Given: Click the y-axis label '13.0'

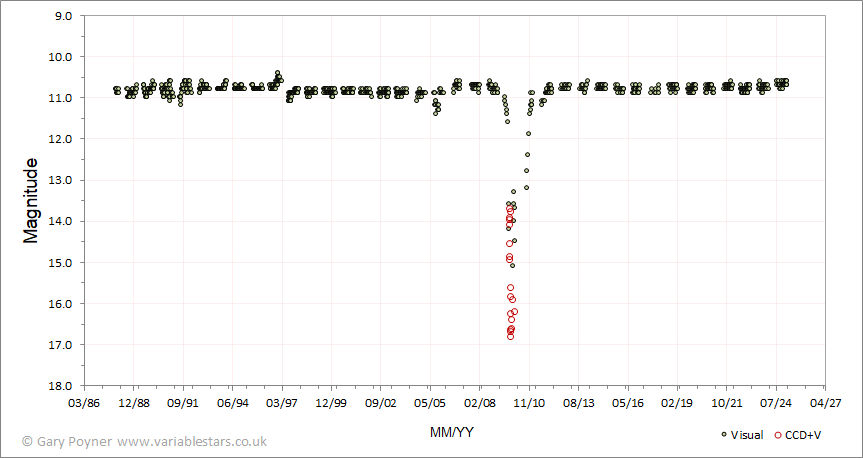Looking at the screenshot, I should click(63, 180).
